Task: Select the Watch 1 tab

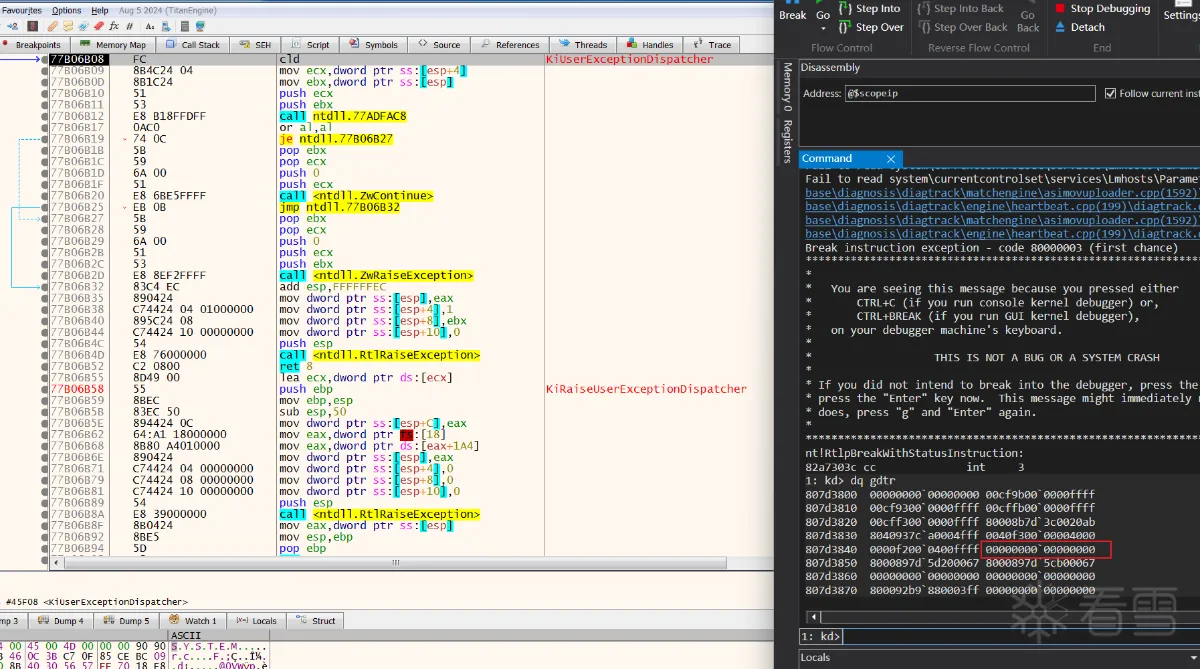Action: coord(194,621)
